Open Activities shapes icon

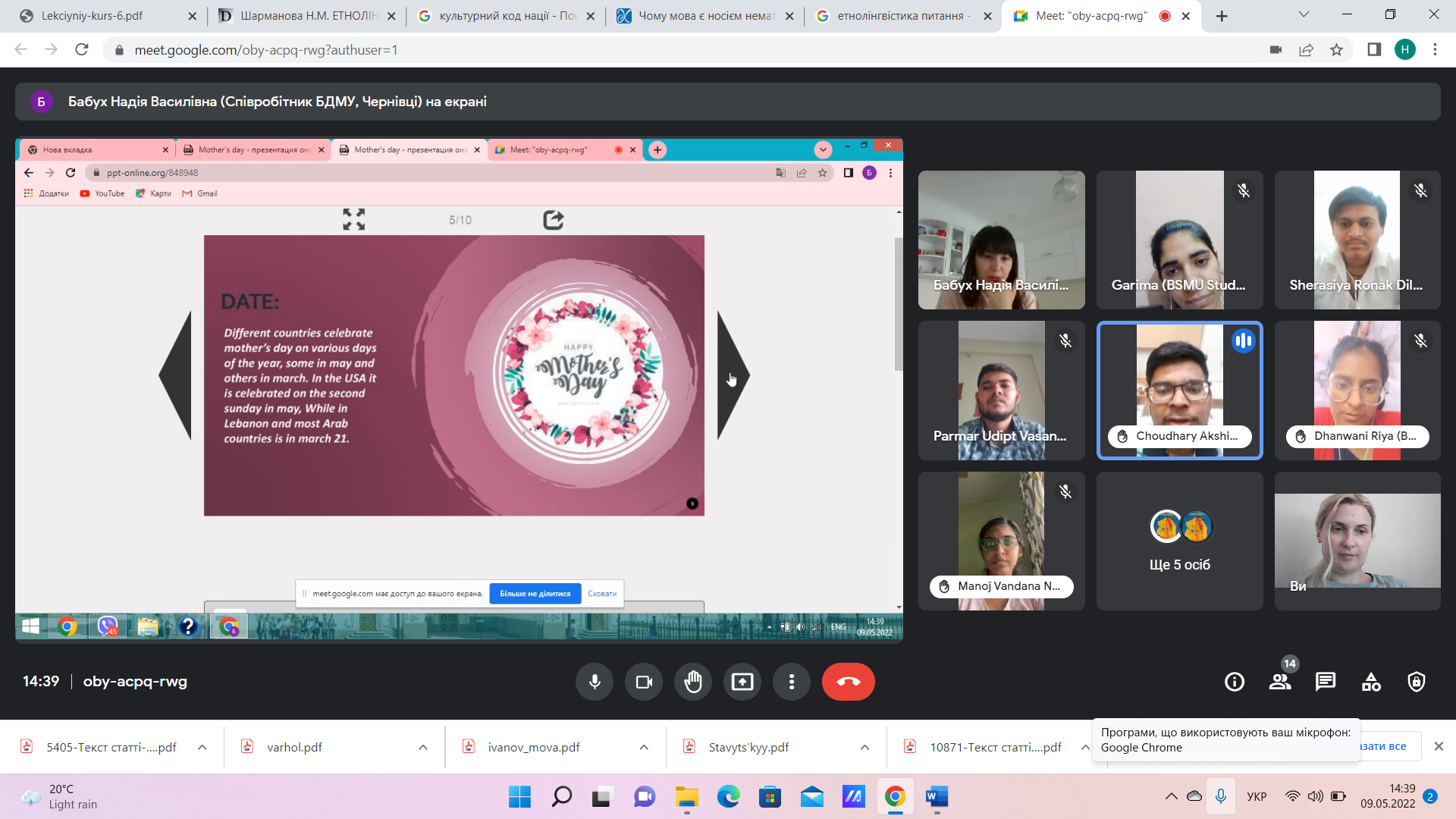point(1371,682)
